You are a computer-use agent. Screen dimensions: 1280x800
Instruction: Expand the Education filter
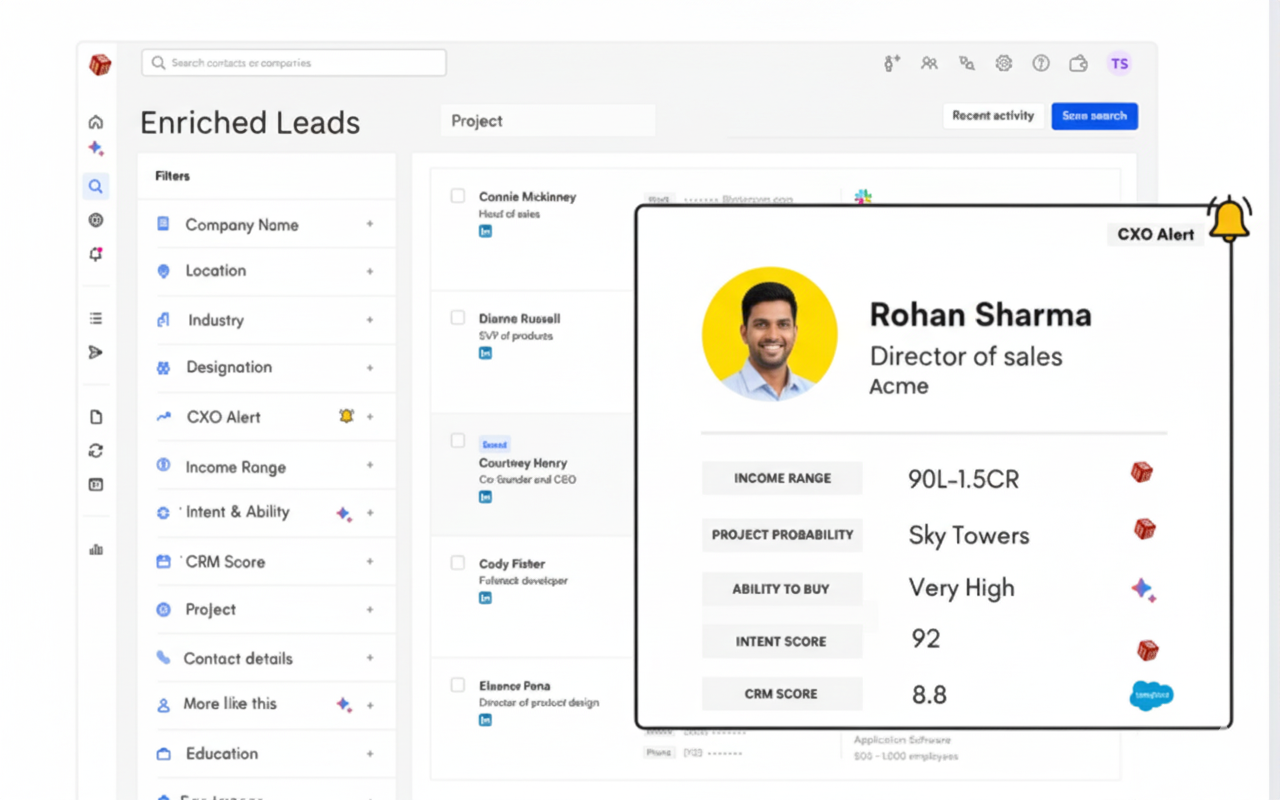(369, 754)
